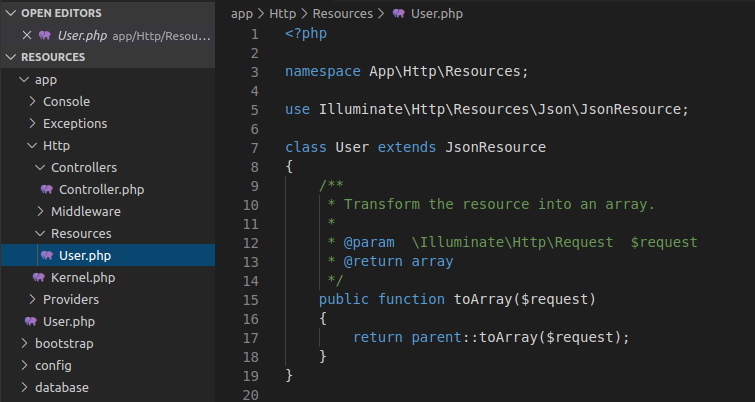Collapse the Open Editors section
This screenshot has width=755, height=402.
point(10,13)
